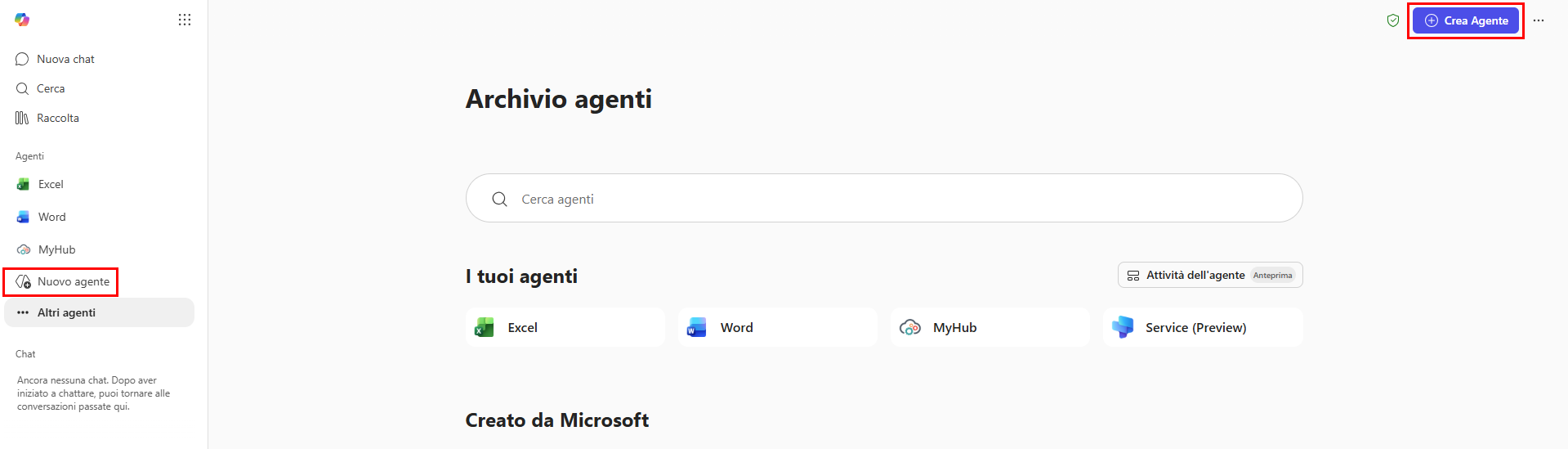Open the MyHub agent card

coord(990,327)
